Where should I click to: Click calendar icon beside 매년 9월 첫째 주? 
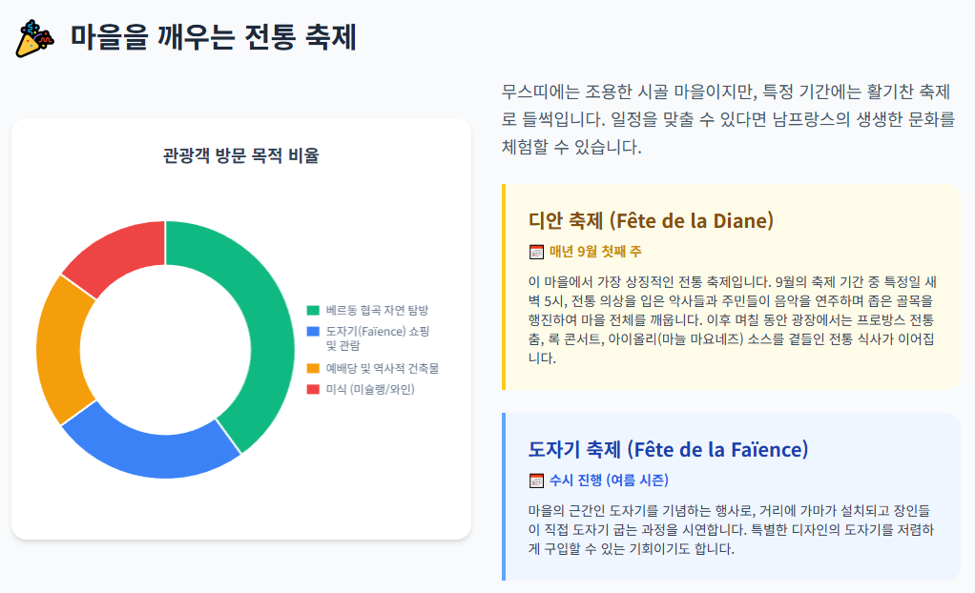coord(536,252)
